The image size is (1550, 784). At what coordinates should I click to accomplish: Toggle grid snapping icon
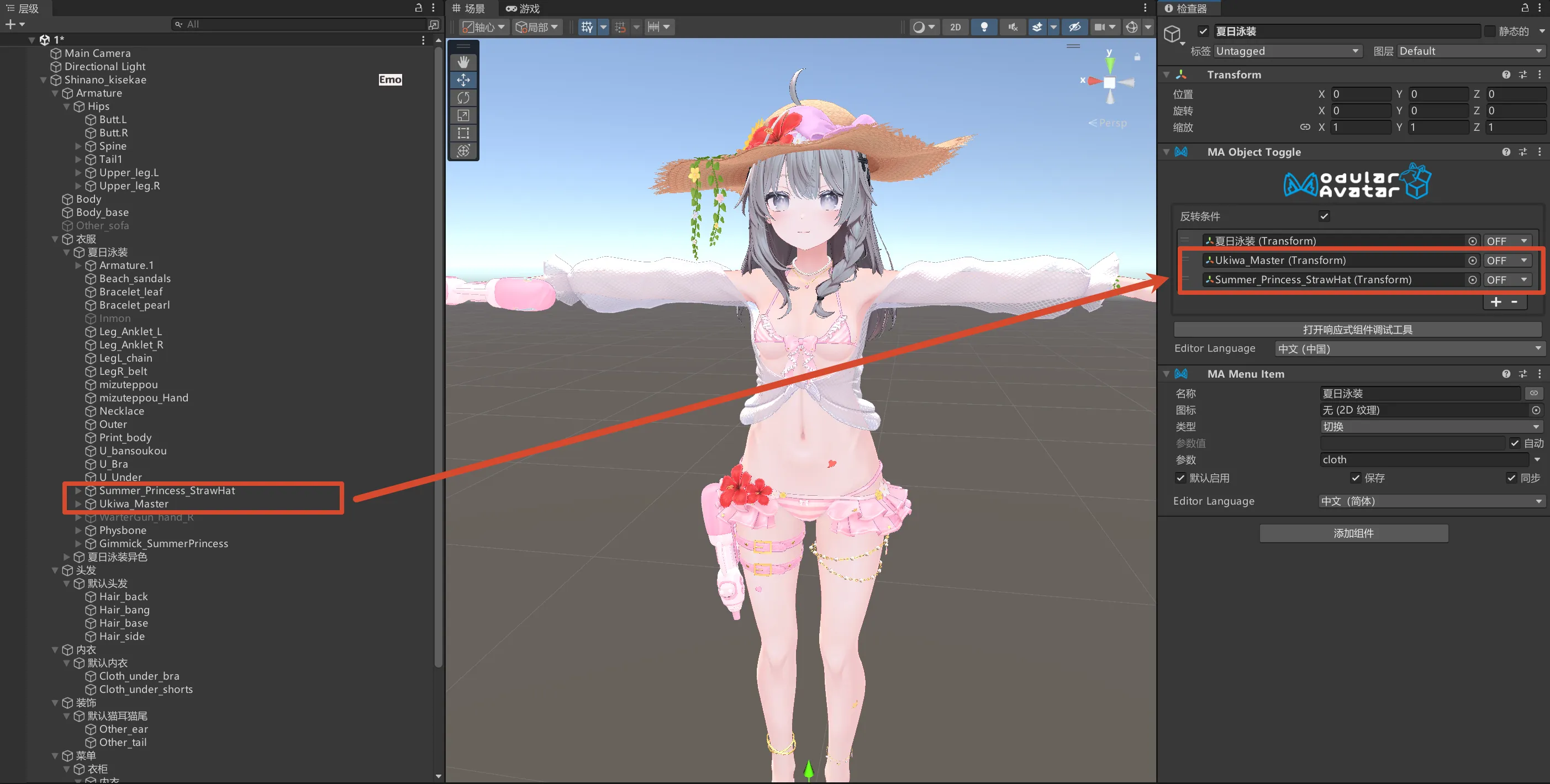point(620,27)
